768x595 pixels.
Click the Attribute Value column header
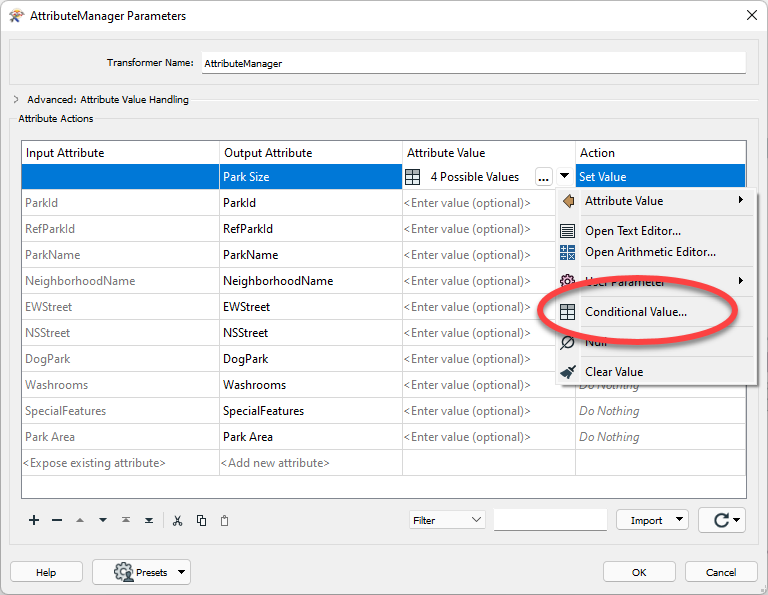(489, 153)
